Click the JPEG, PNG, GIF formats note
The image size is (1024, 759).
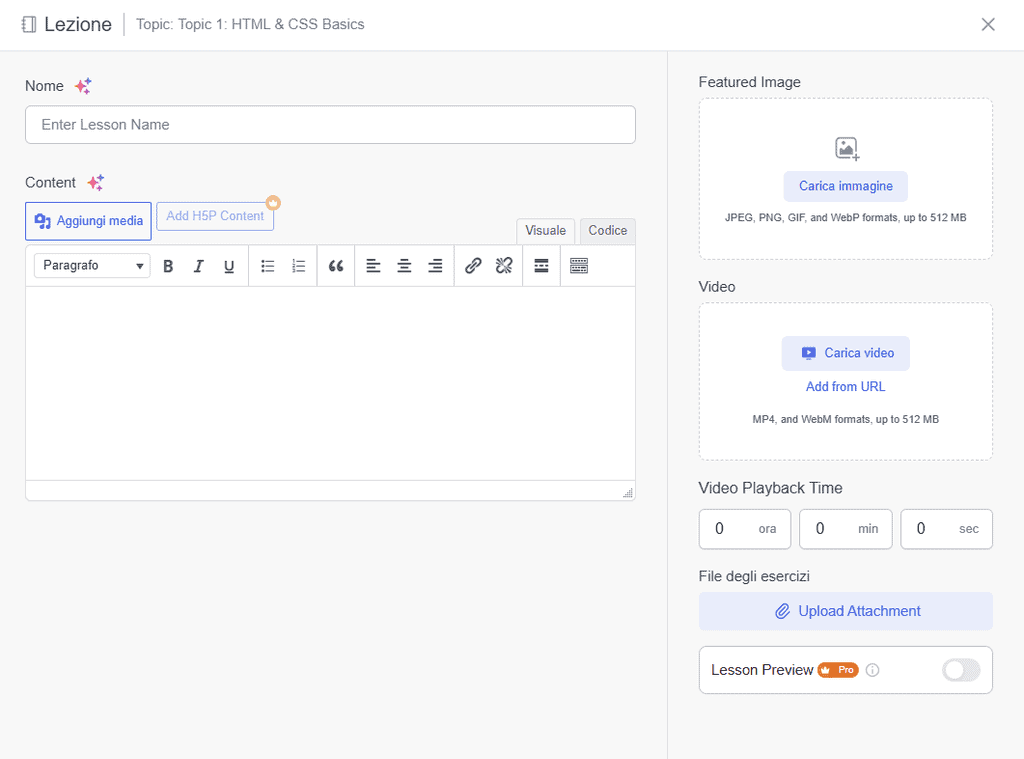[x=846, y=218]
